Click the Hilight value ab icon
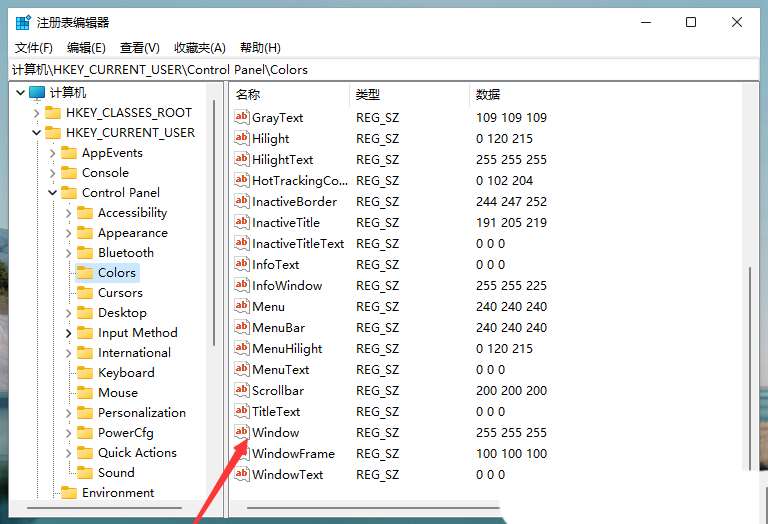This screenshot has height=524, width=768. 241,138
